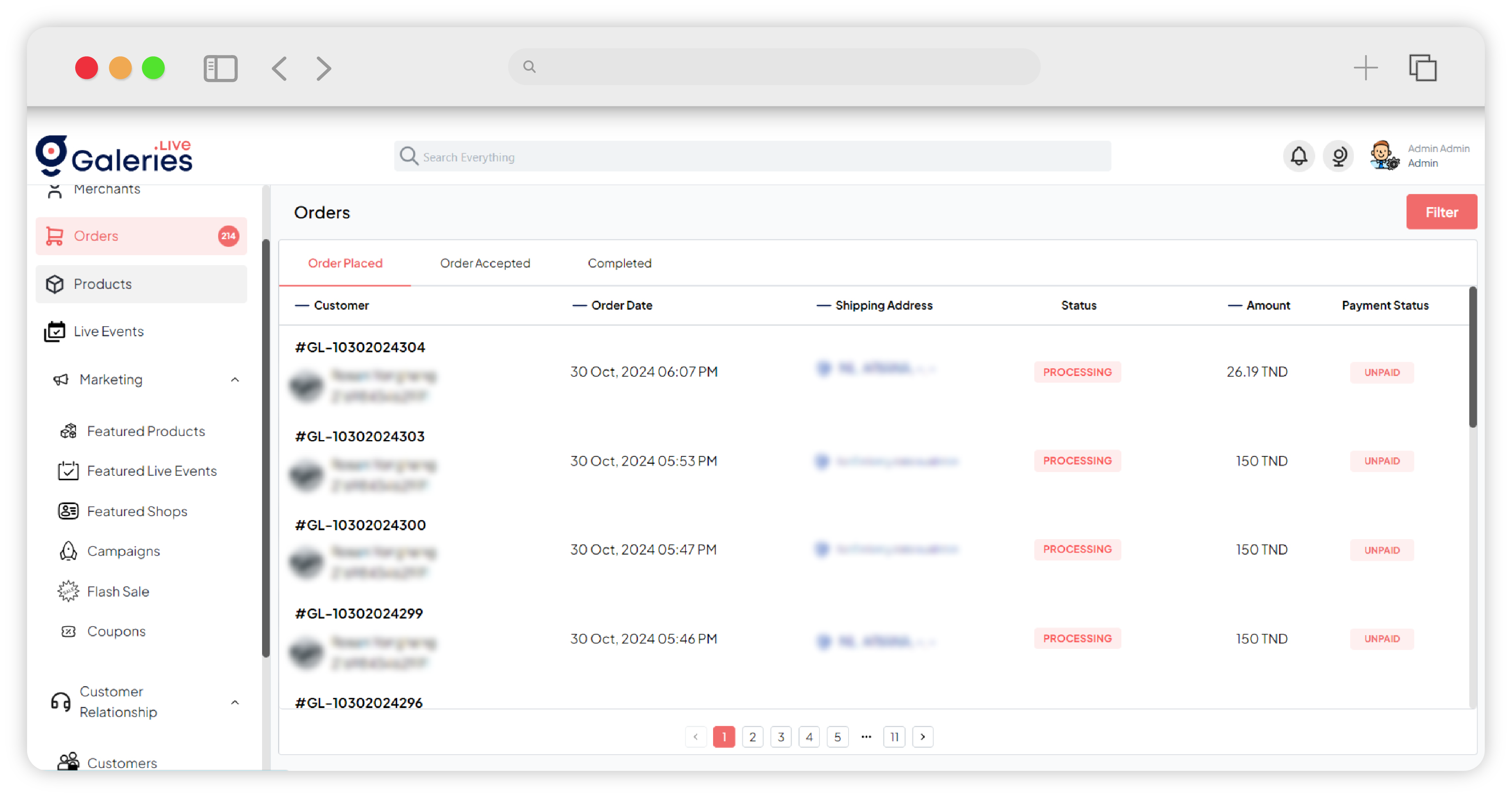1512x798 pixels.
Task: Toggle the browser sidebar panel icon
Action: tap(220, 68)
